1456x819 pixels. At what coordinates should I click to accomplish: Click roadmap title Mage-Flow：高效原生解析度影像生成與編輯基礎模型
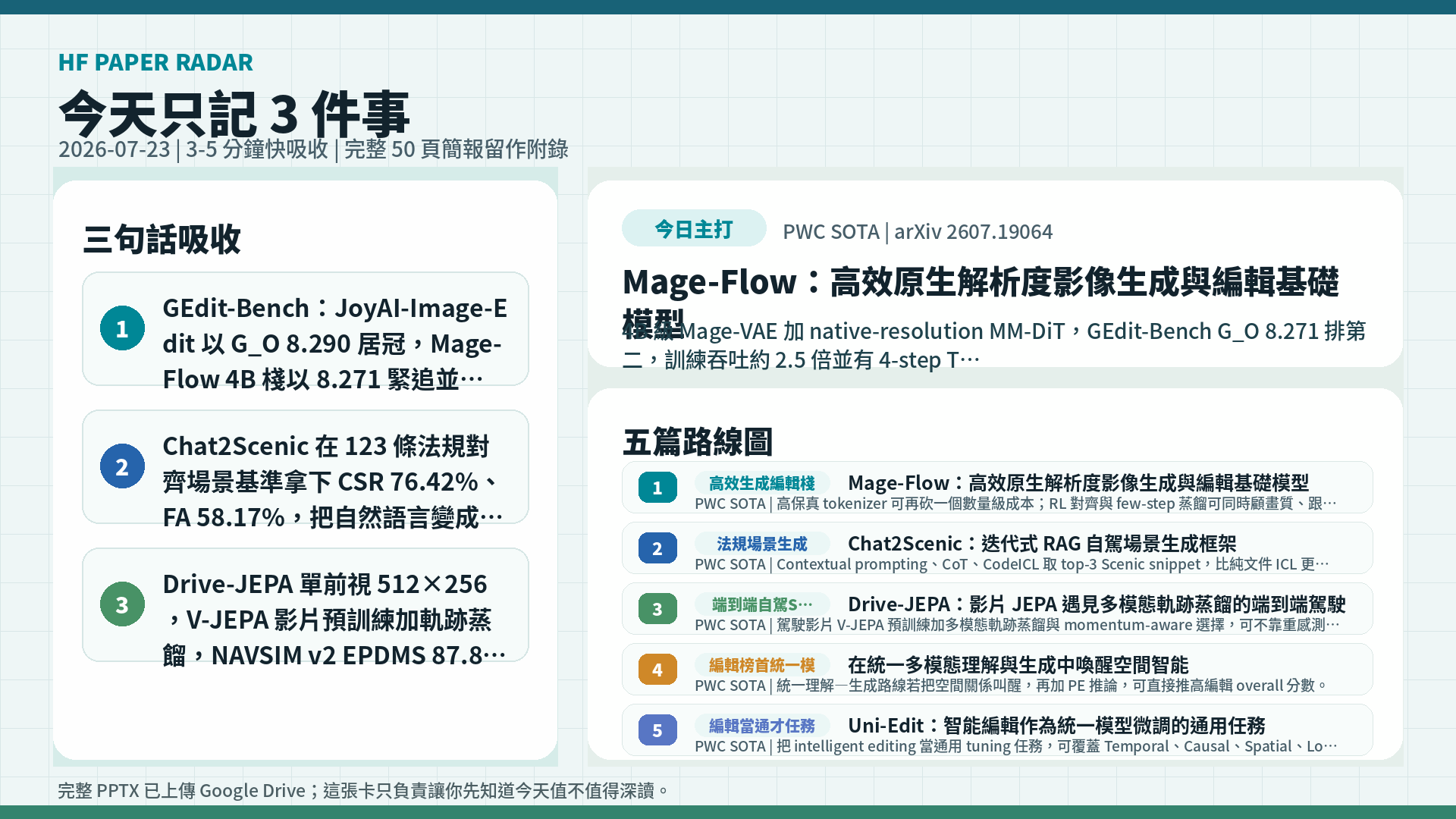pyautogui.click(x=1078, y=482)
